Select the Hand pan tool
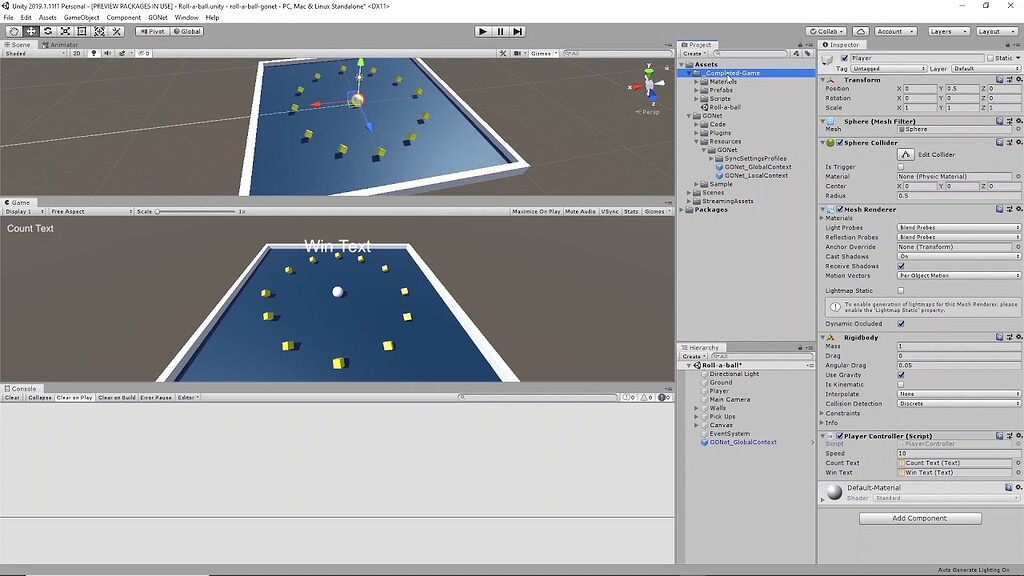The height and width of the screenshot is (576, 1024). click(x=14, y=31)
